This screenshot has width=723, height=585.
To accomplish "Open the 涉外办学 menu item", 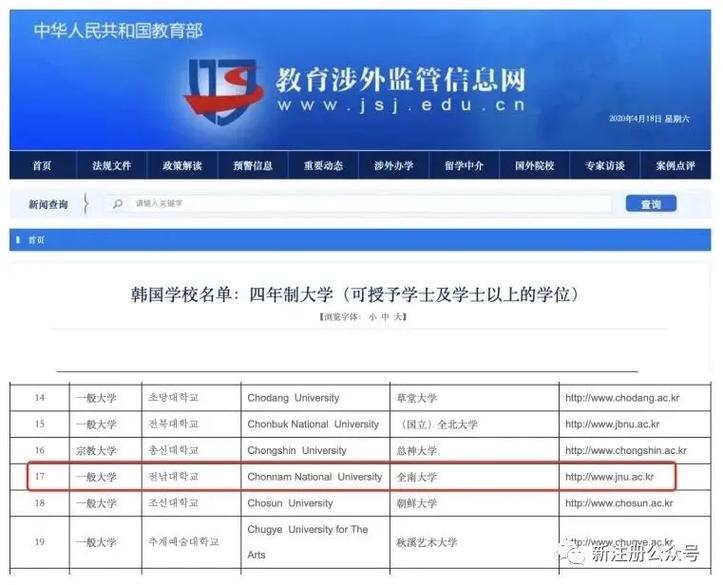I will pos(394,165).
